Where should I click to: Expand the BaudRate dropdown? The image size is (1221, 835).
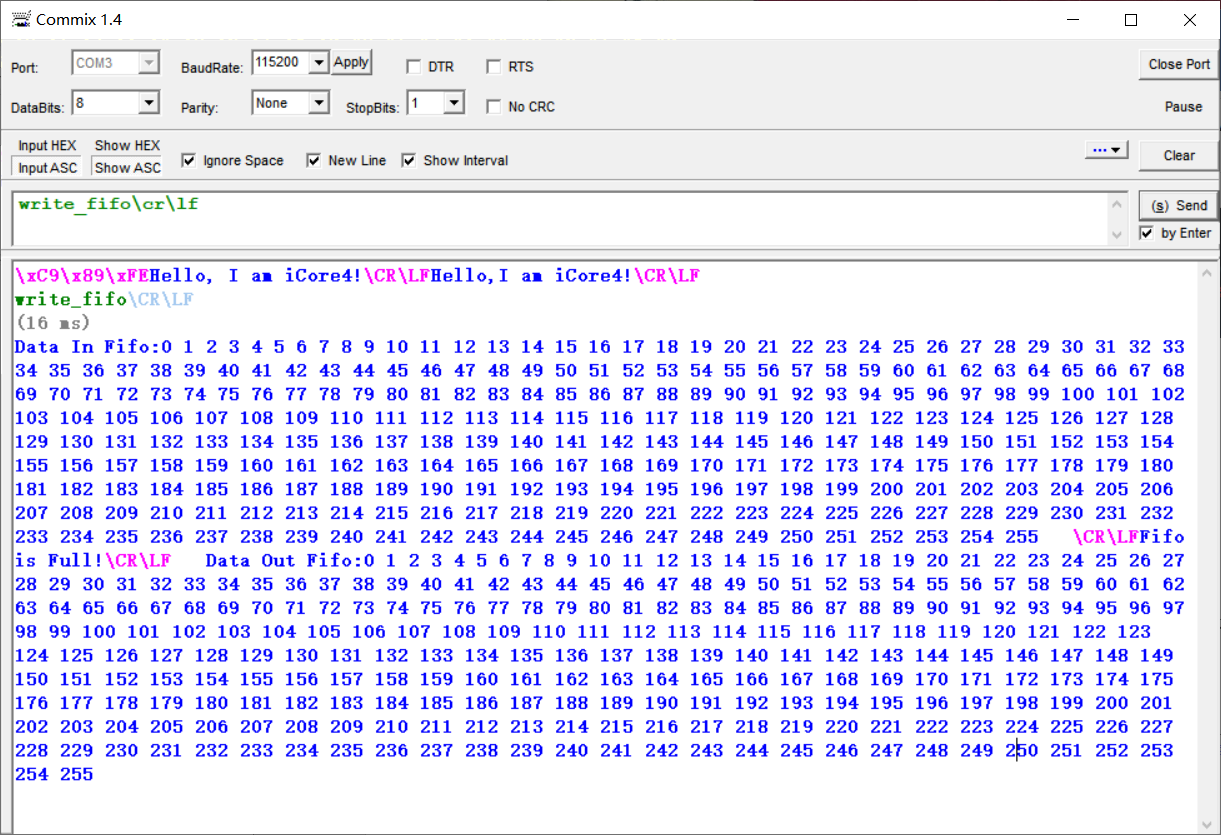(318, 63)
